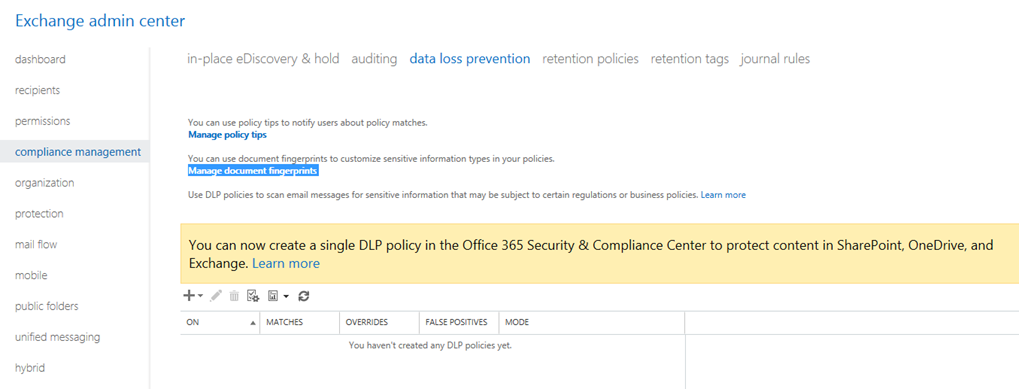Open the dropdown arrow next to the plus icon

pyautogui.click(x=200, y=295)
